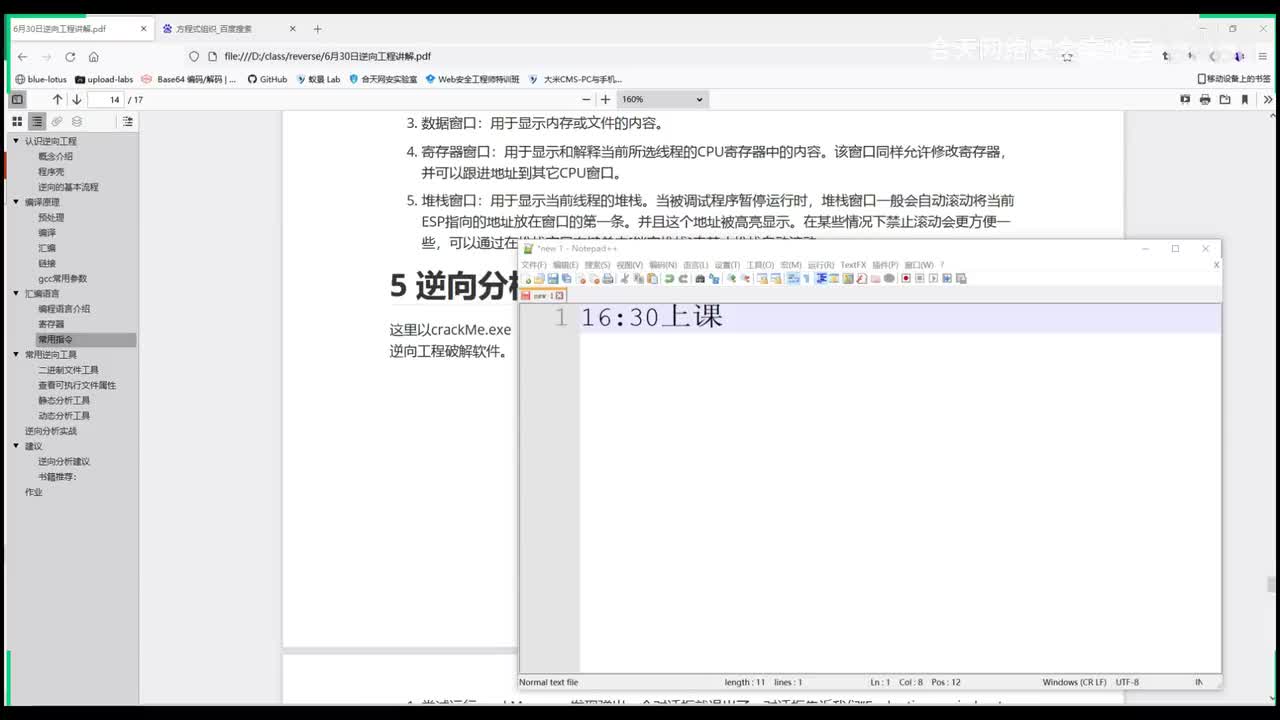Show layers view in PDF sidebar
The height and width of the screenshot is (720, 1280).
(77, 121)
